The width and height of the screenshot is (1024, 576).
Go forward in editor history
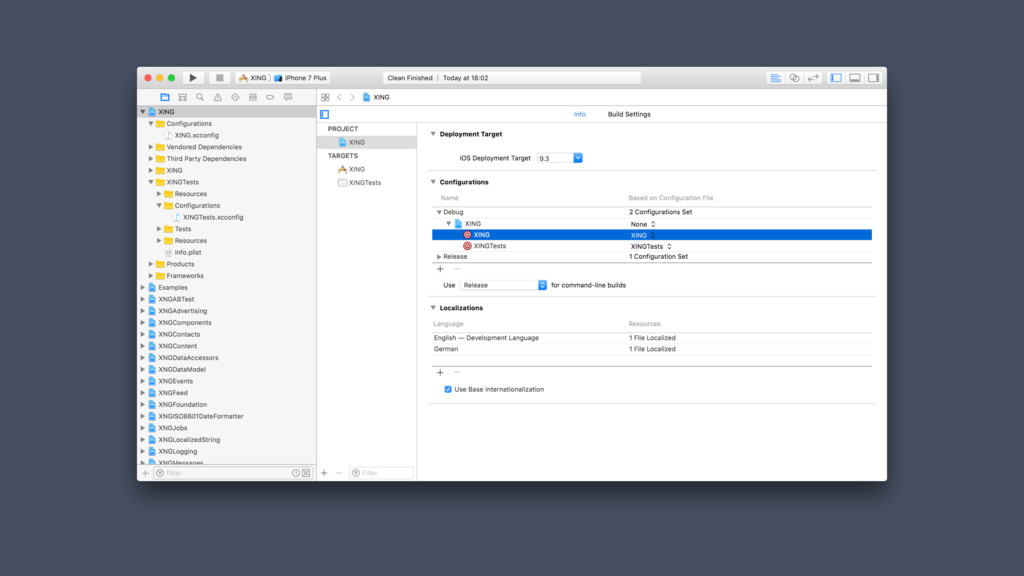click(x=352, y=97)
